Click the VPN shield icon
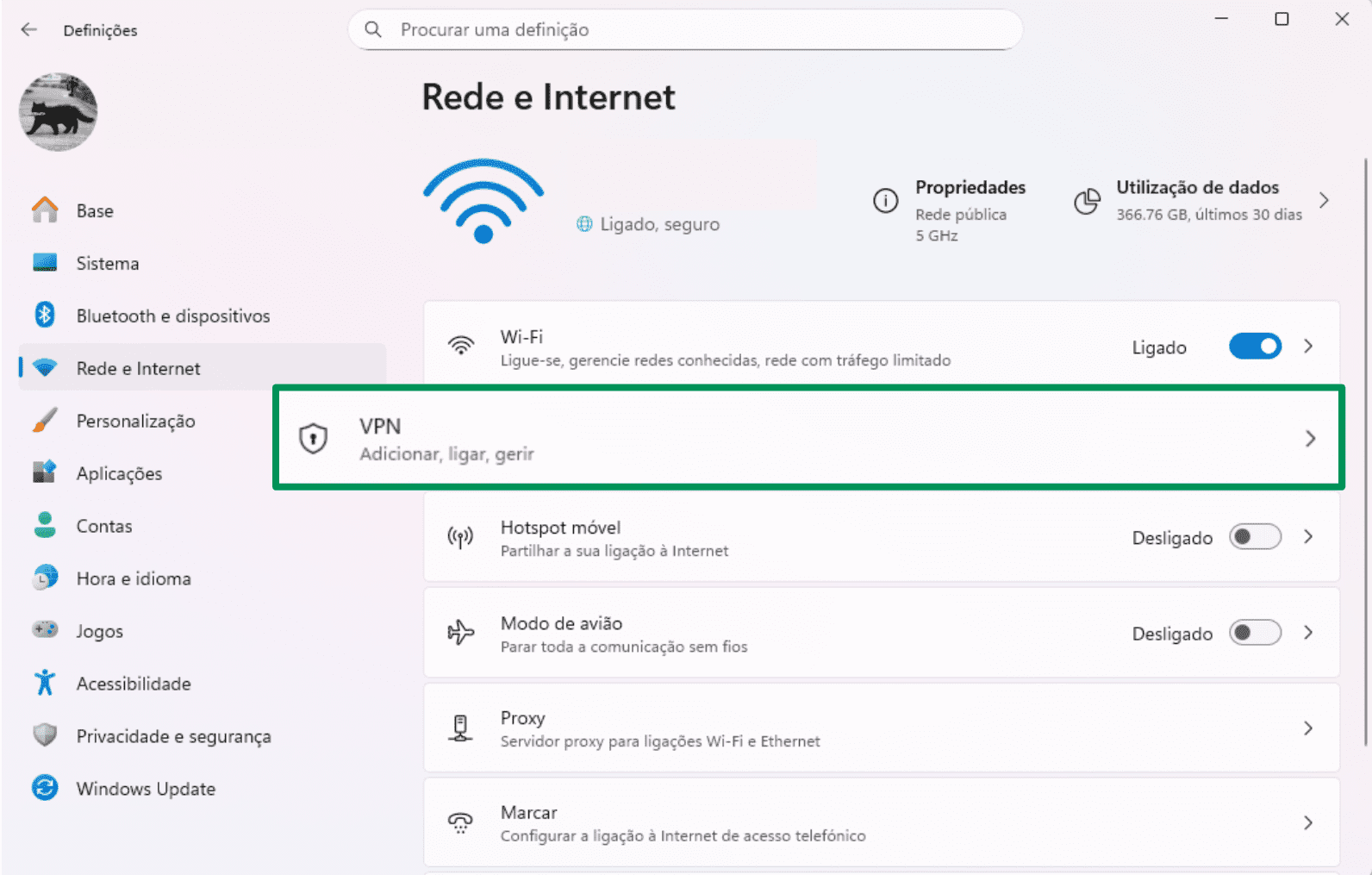 pyautogui.click(x=313, y=438)
